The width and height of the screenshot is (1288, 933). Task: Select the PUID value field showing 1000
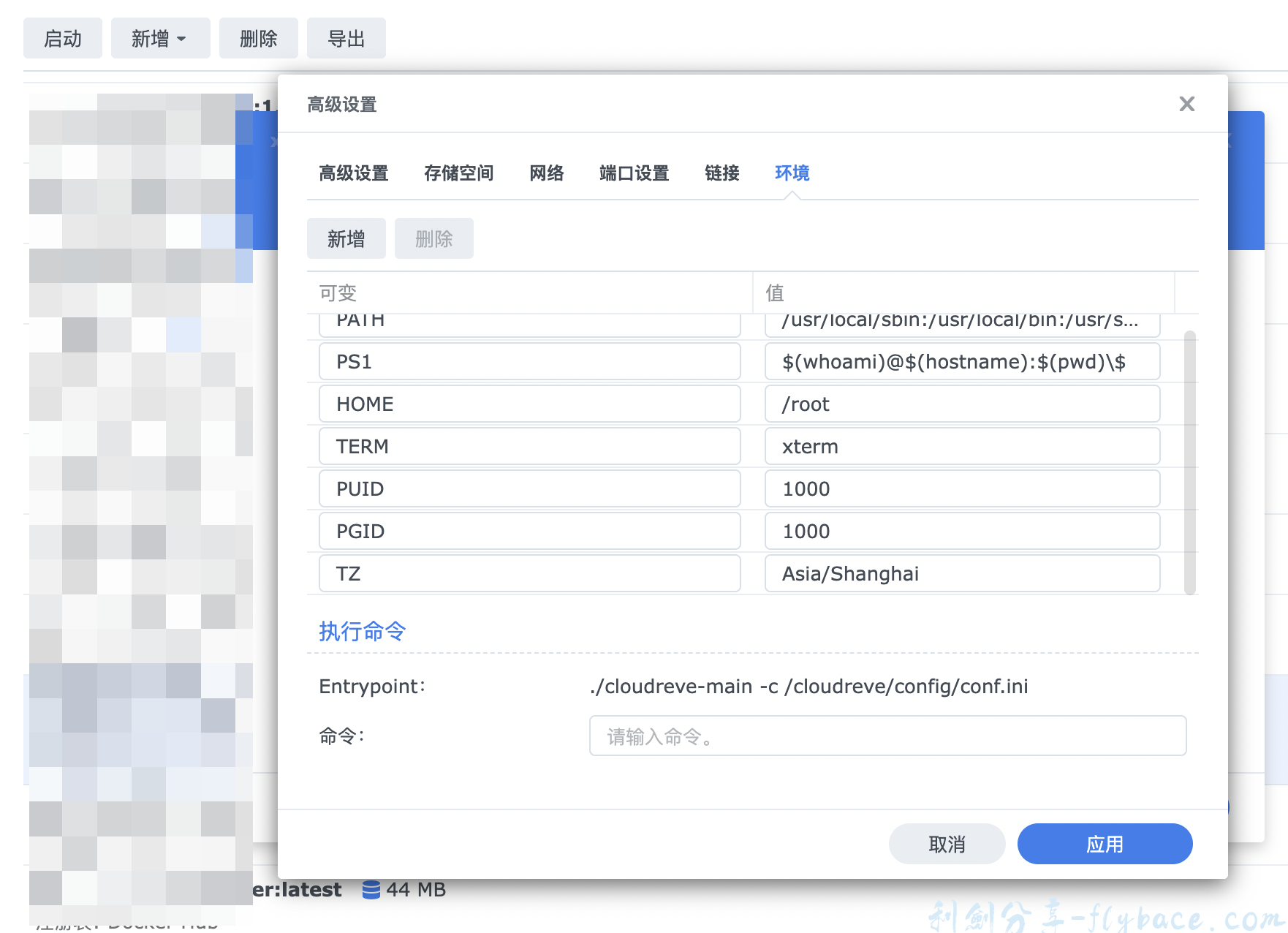pyautogui.click(x=962, y=488)
